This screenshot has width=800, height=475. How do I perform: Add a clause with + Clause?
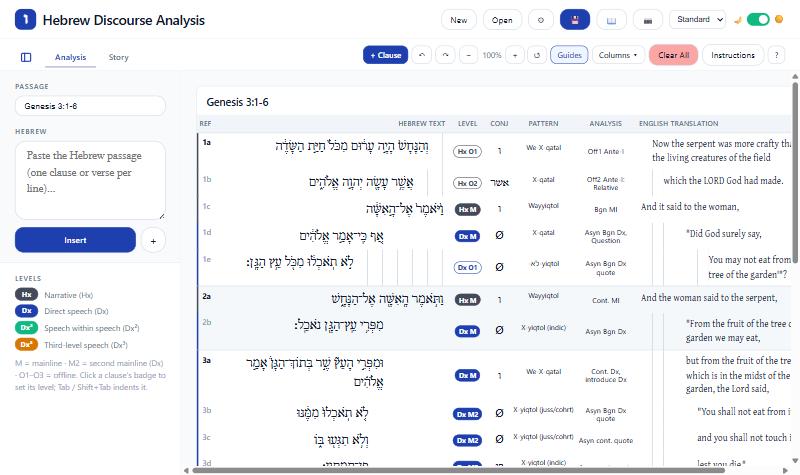click(x=386, y=55)
